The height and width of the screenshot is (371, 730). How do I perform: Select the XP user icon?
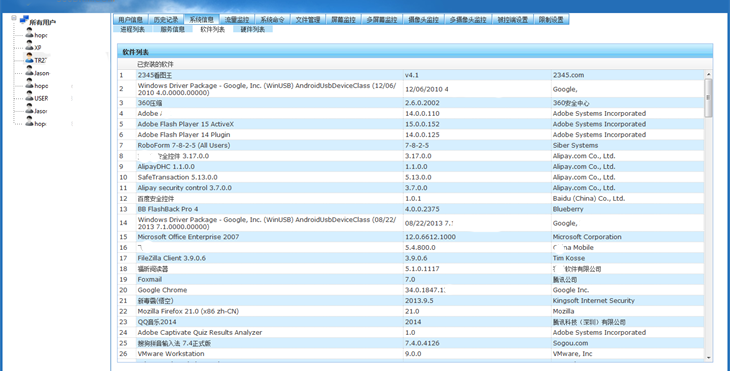pos(30,47)
